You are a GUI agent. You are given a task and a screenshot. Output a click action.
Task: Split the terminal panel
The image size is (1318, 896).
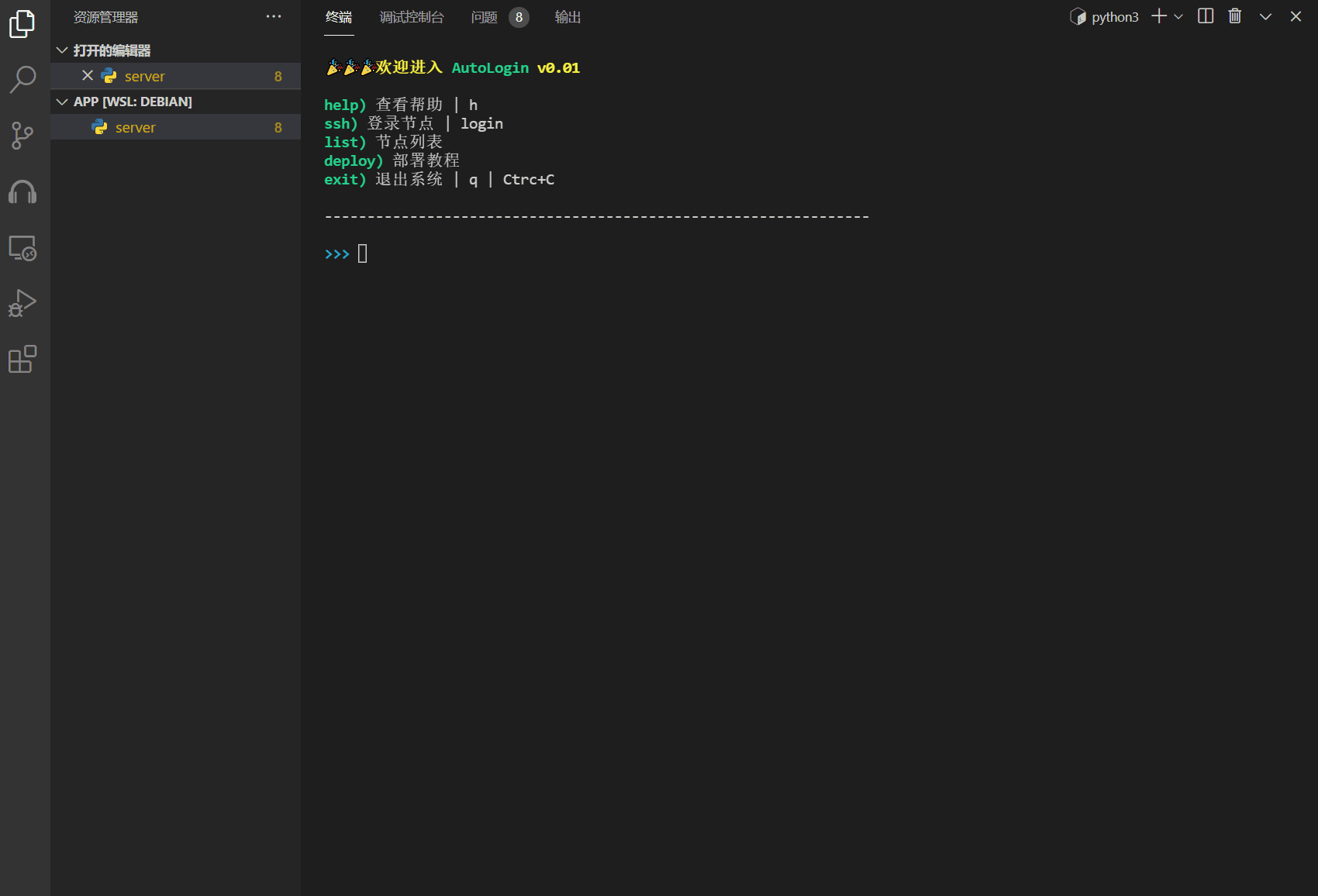click(x=1206, y=16)
